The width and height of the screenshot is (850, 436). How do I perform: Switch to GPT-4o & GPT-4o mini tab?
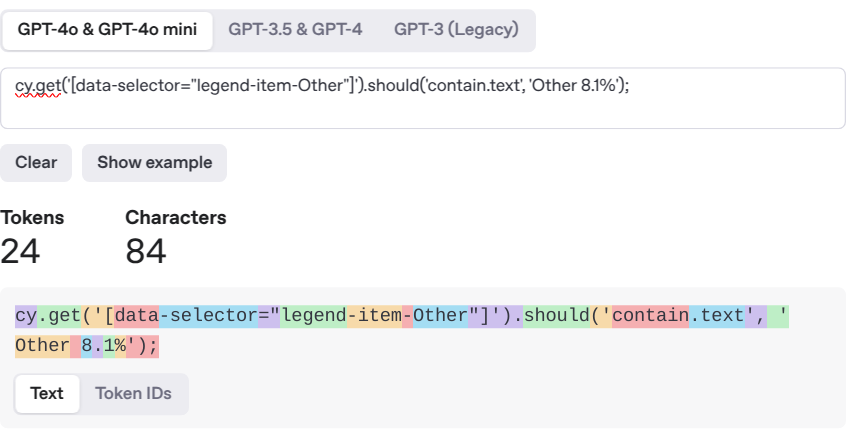[108, 30]
